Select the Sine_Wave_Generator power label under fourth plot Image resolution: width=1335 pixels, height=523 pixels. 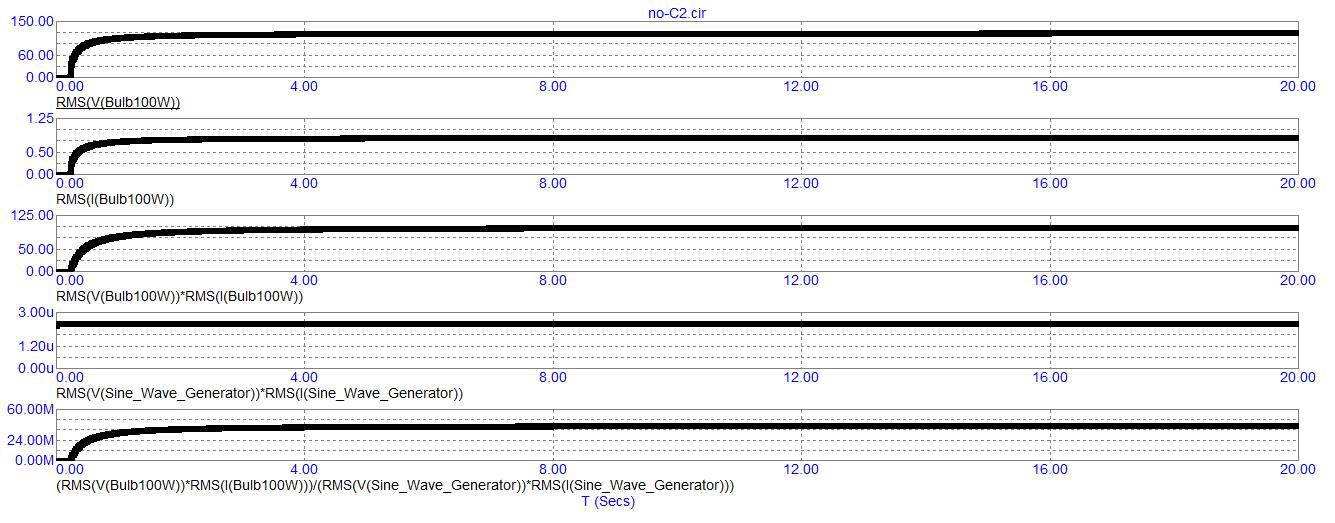coord(260,393)
